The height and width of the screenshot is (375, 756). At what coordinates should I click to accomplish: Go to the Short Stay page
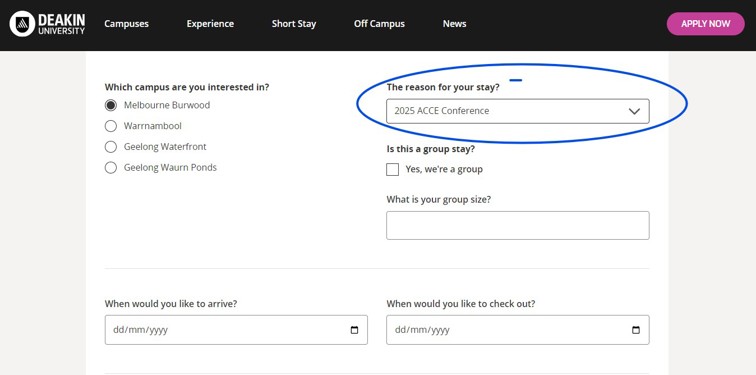tap(294, 24)
